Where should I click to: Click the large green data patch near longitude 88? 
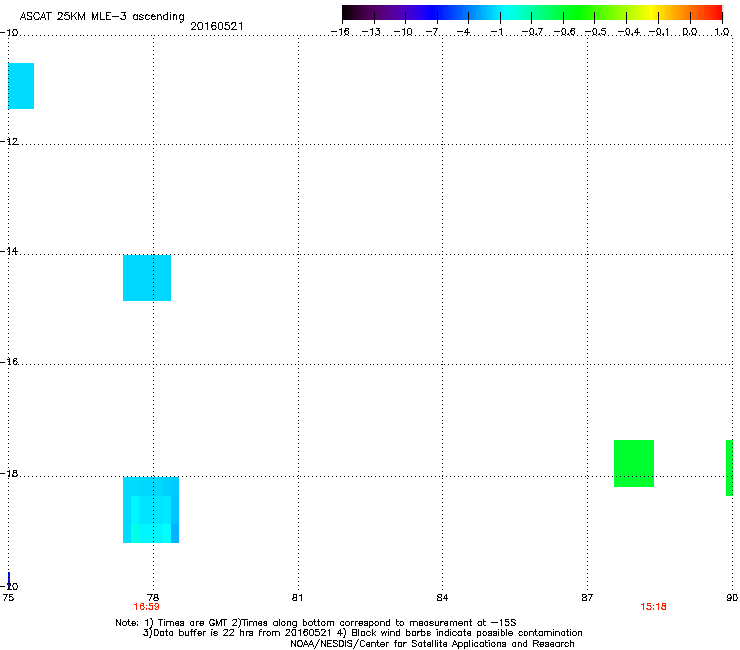click(634, 463)
